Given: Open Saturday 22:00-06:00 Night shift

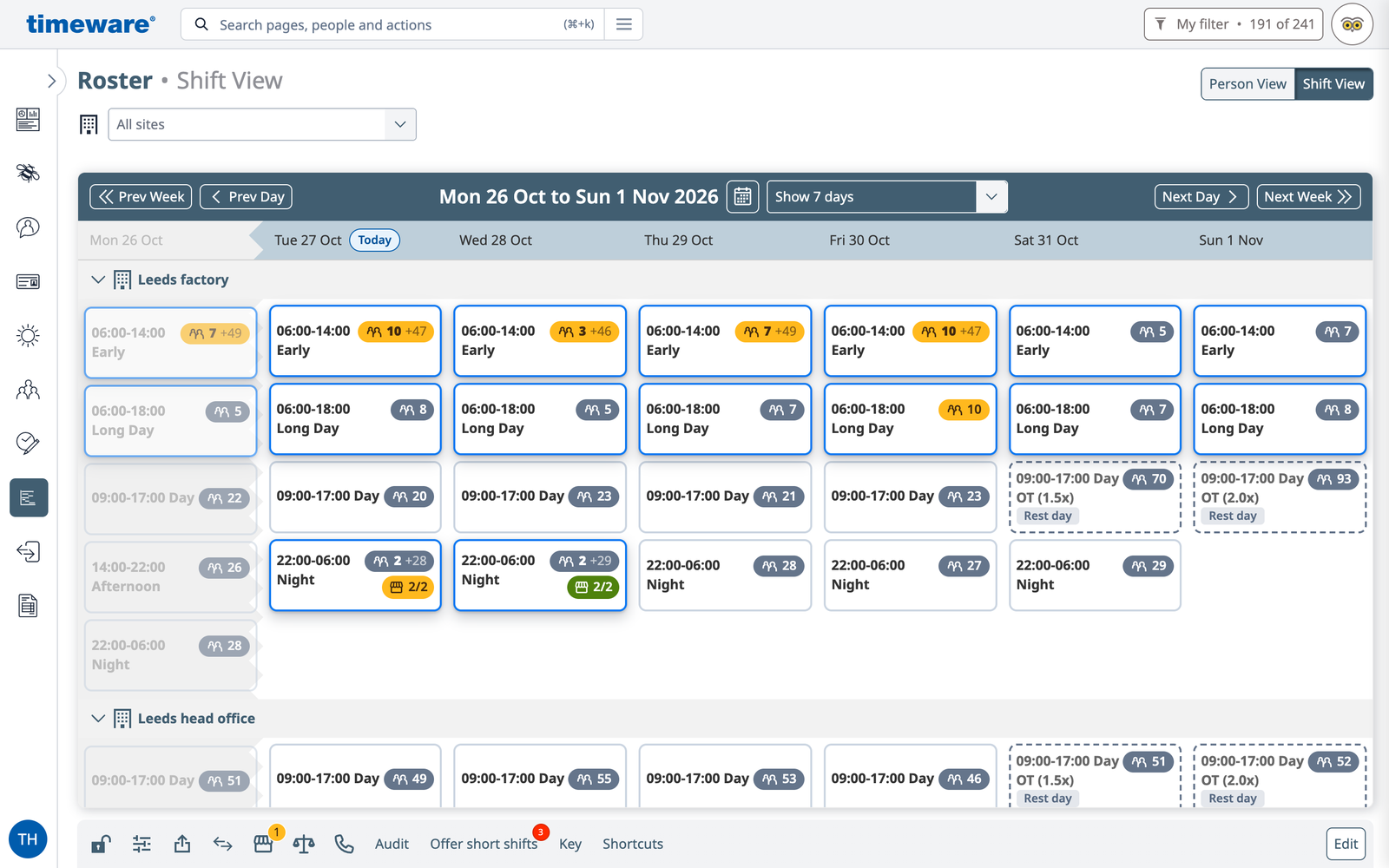Looking at the screenshot, I should pyautogui.click(x=1095, y=575).
